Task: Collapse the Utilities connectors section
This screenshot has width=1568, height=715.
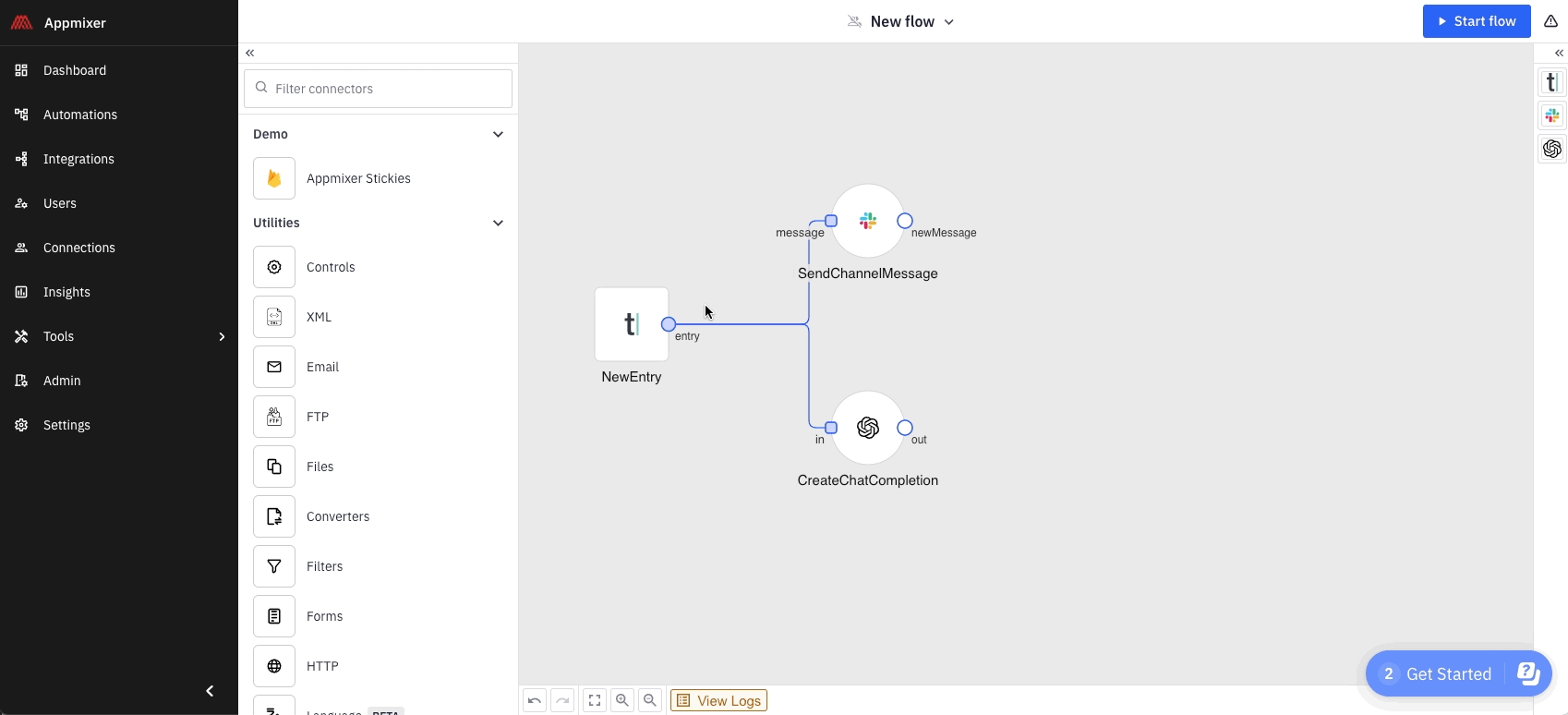Action: click(498, 224)
